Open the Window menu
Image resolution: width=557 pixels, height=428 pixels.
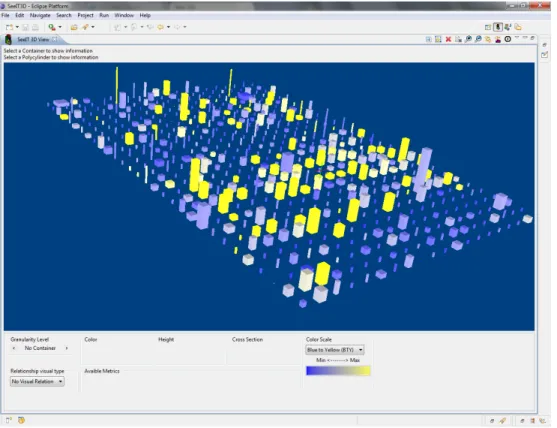pyautogui.click(x=124, y=15)
